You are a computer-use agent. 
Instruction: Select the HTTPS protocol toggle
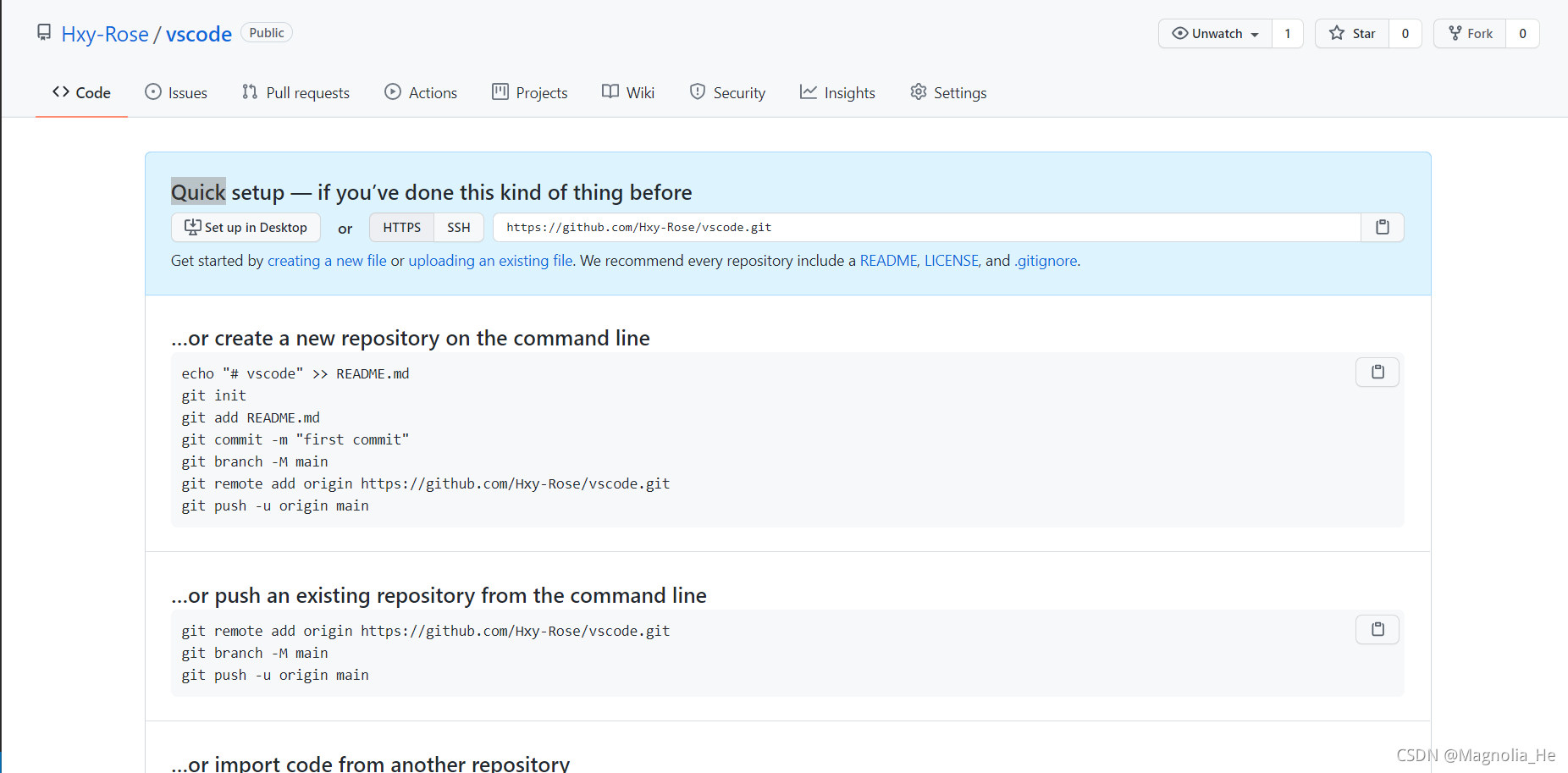click(401, 227)
